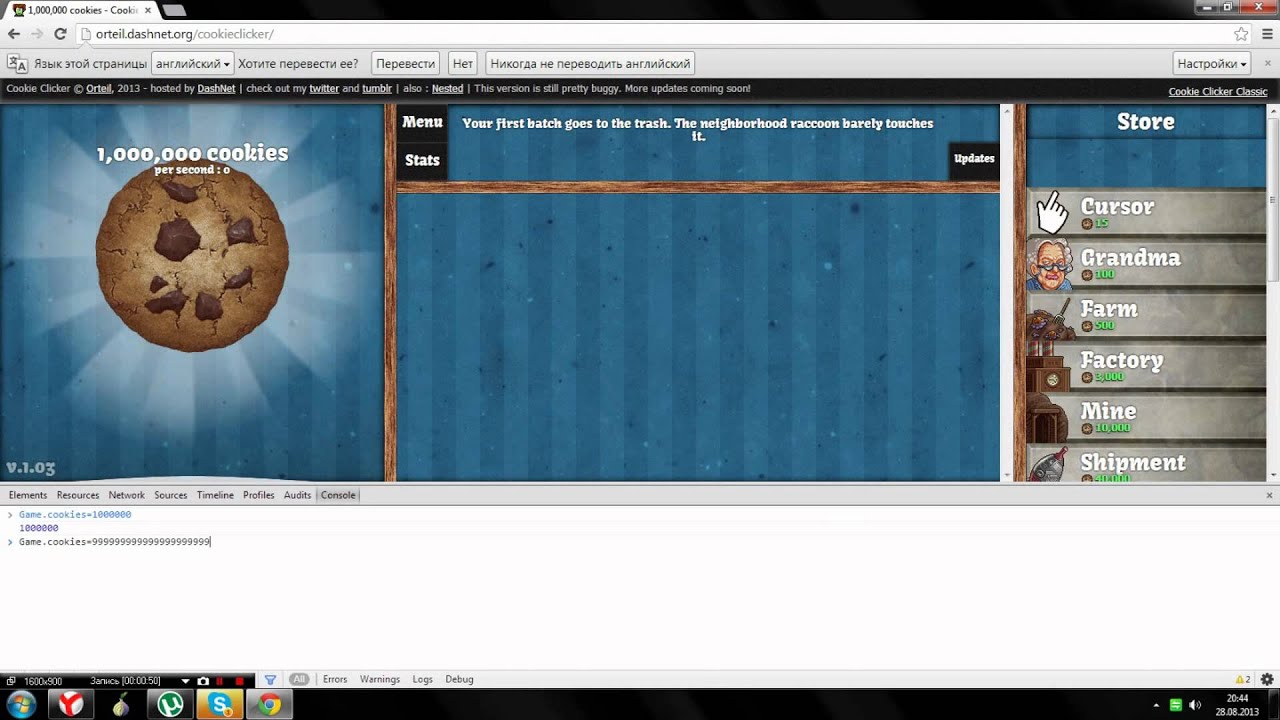Open the Sources tab in DevTools

pos(171,495)
